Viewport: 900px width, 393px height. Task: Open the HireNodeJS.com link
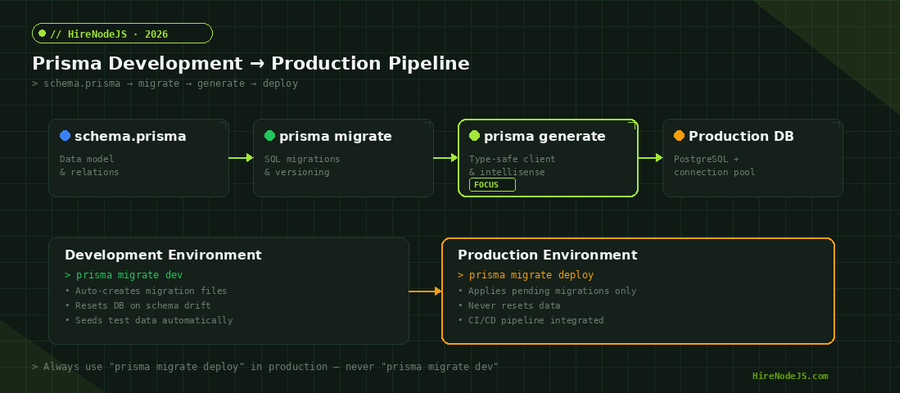790,376
